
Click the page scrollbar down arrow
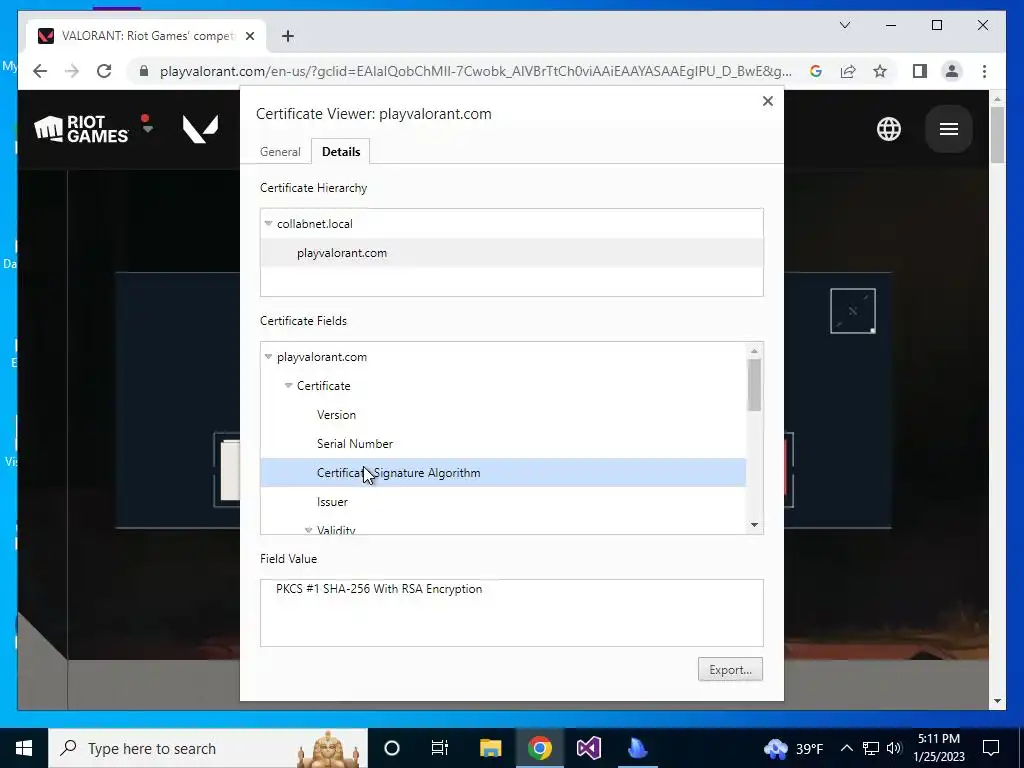997,701
